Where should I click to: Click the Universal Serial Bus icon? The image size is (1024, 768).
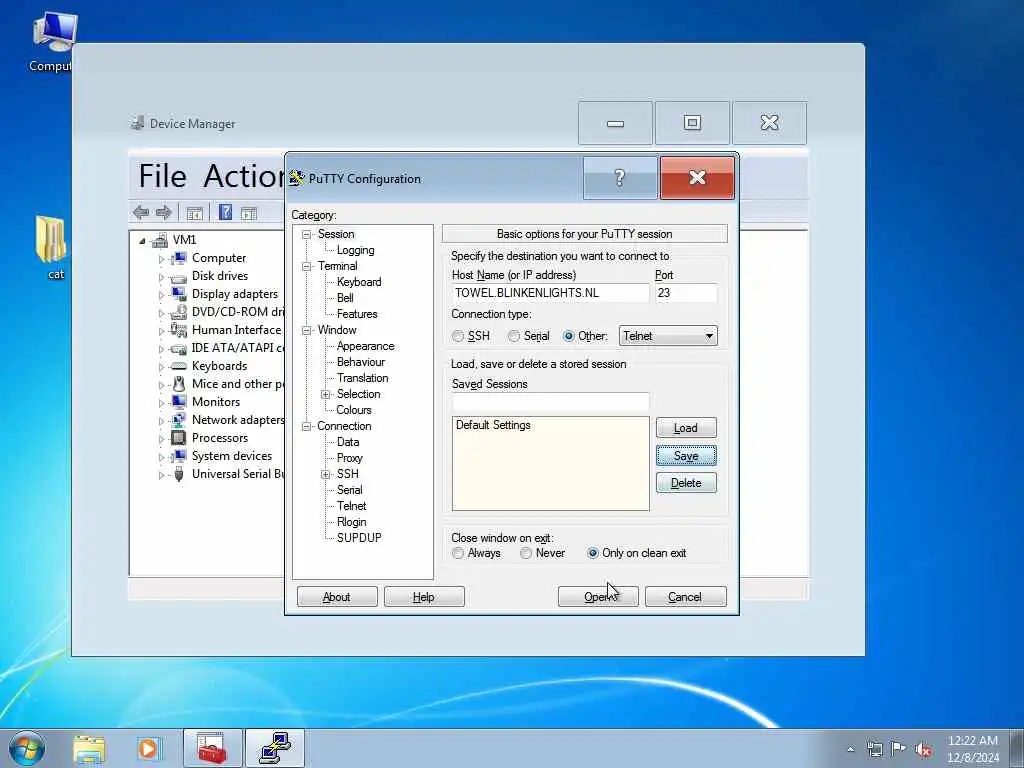178,474
